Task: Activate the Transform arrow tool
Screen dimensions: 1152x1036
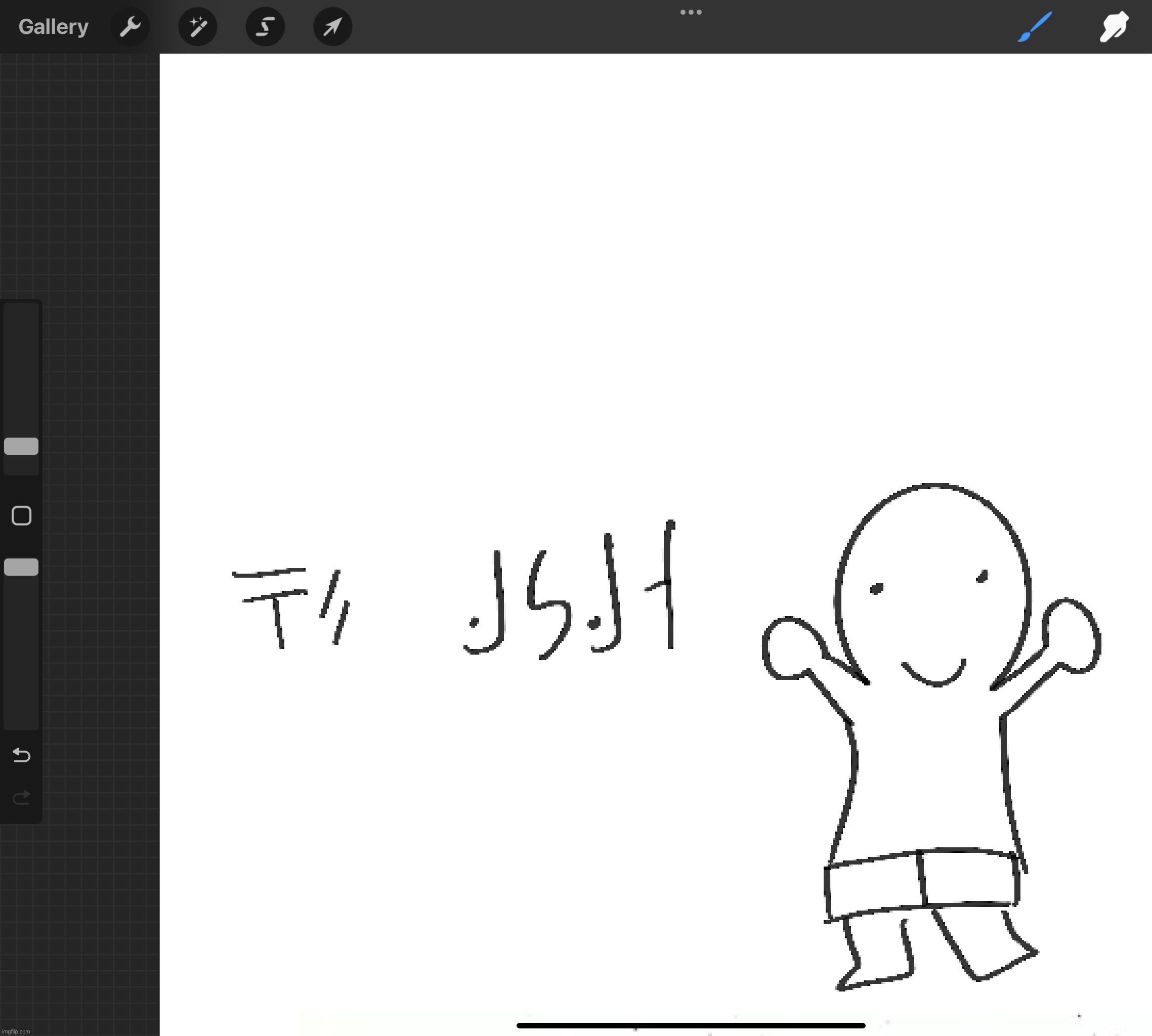Action: (332, 27)
